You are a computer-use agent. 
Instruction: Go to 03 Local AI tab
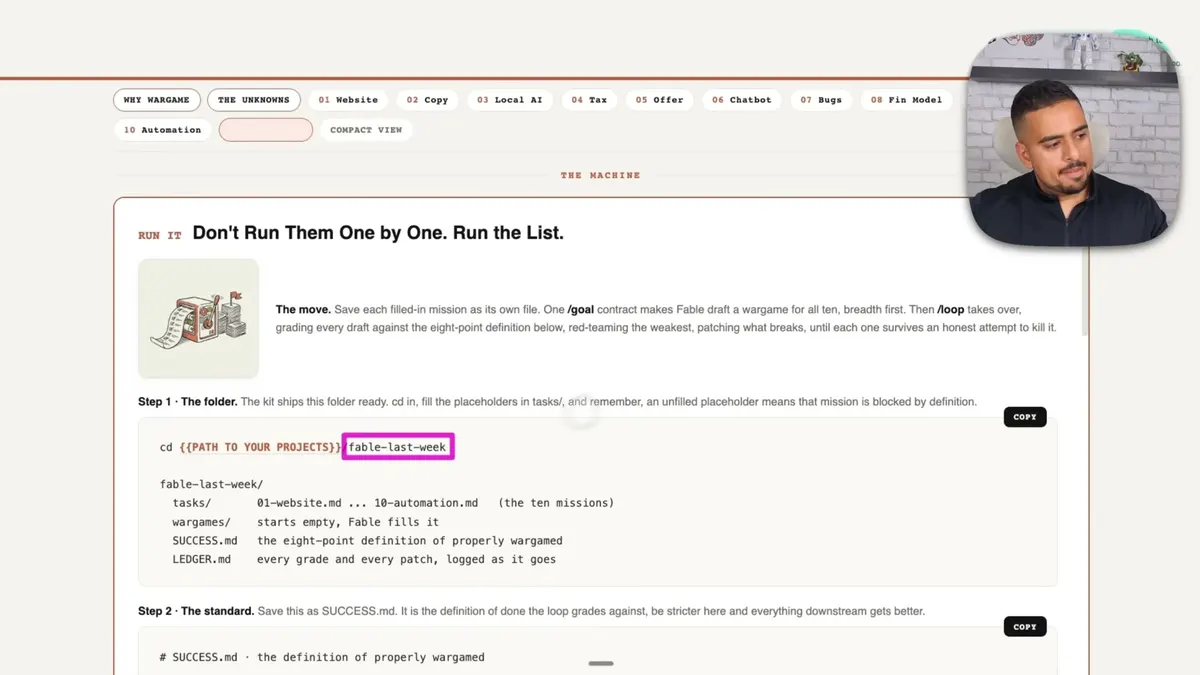point(509,100)
